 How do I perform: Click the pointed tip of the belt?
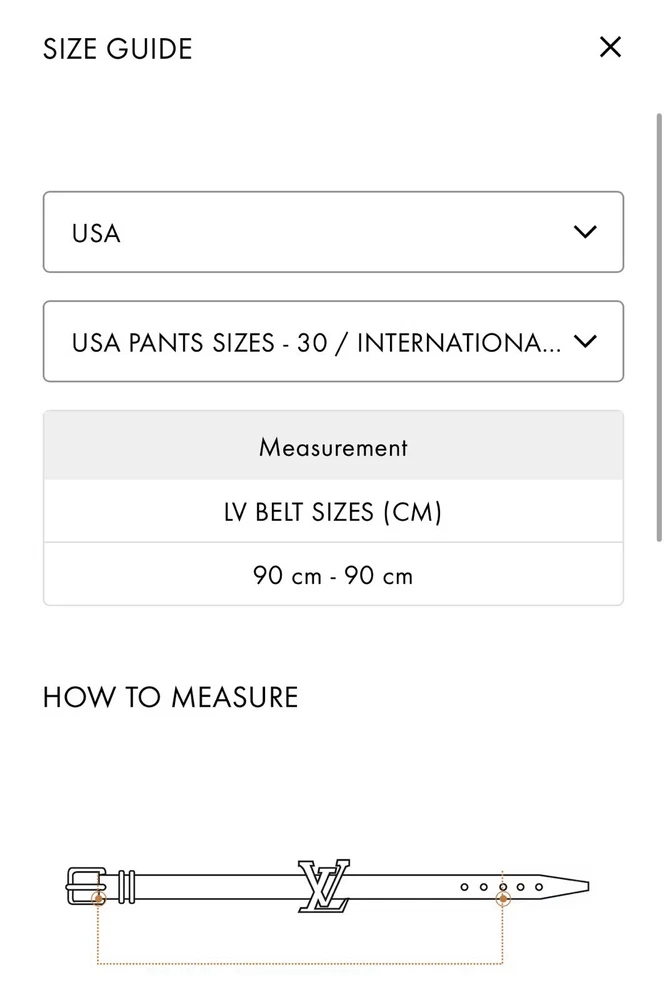[x=580, y=886]
